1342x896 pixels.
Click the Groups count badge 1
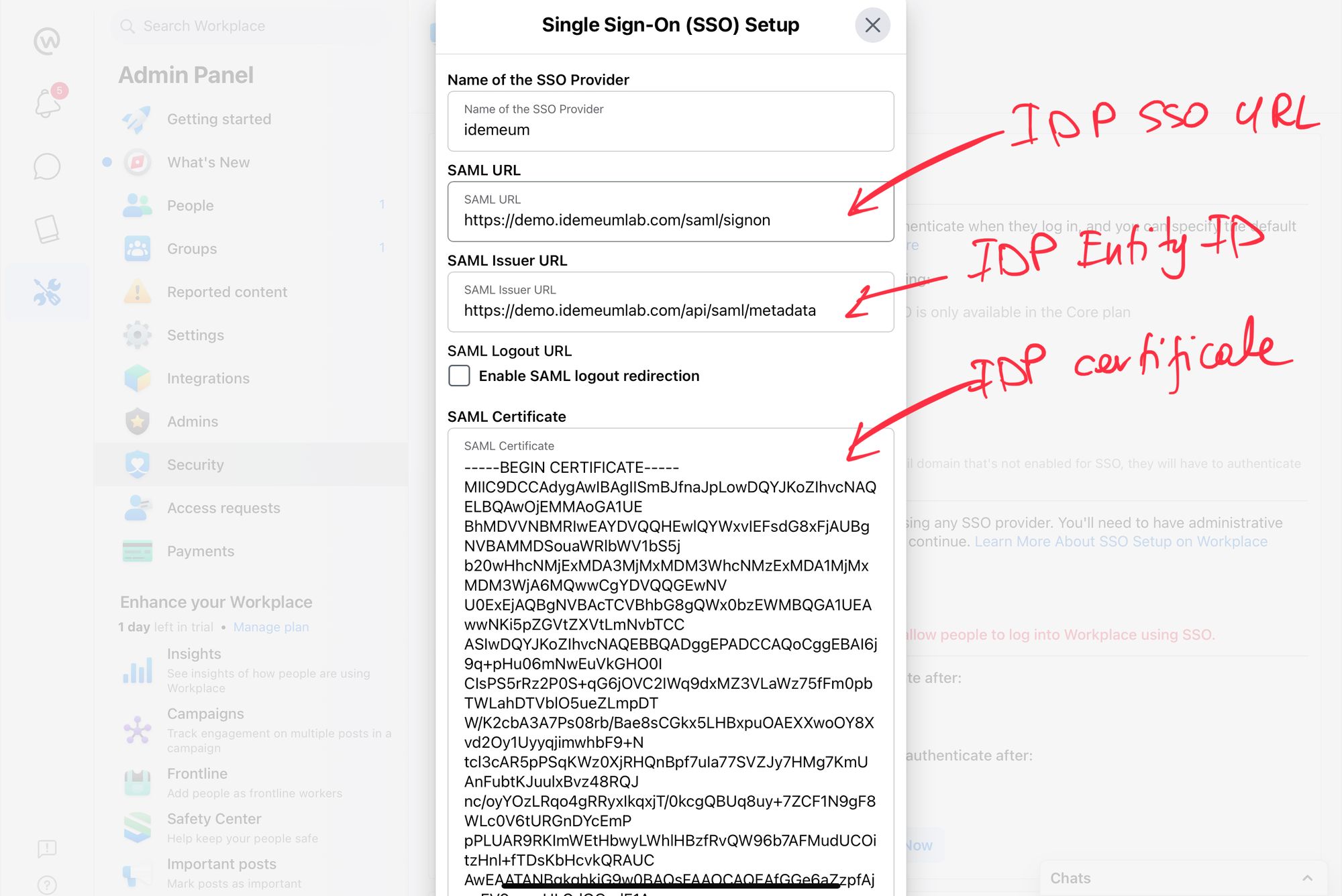[382, 247]
